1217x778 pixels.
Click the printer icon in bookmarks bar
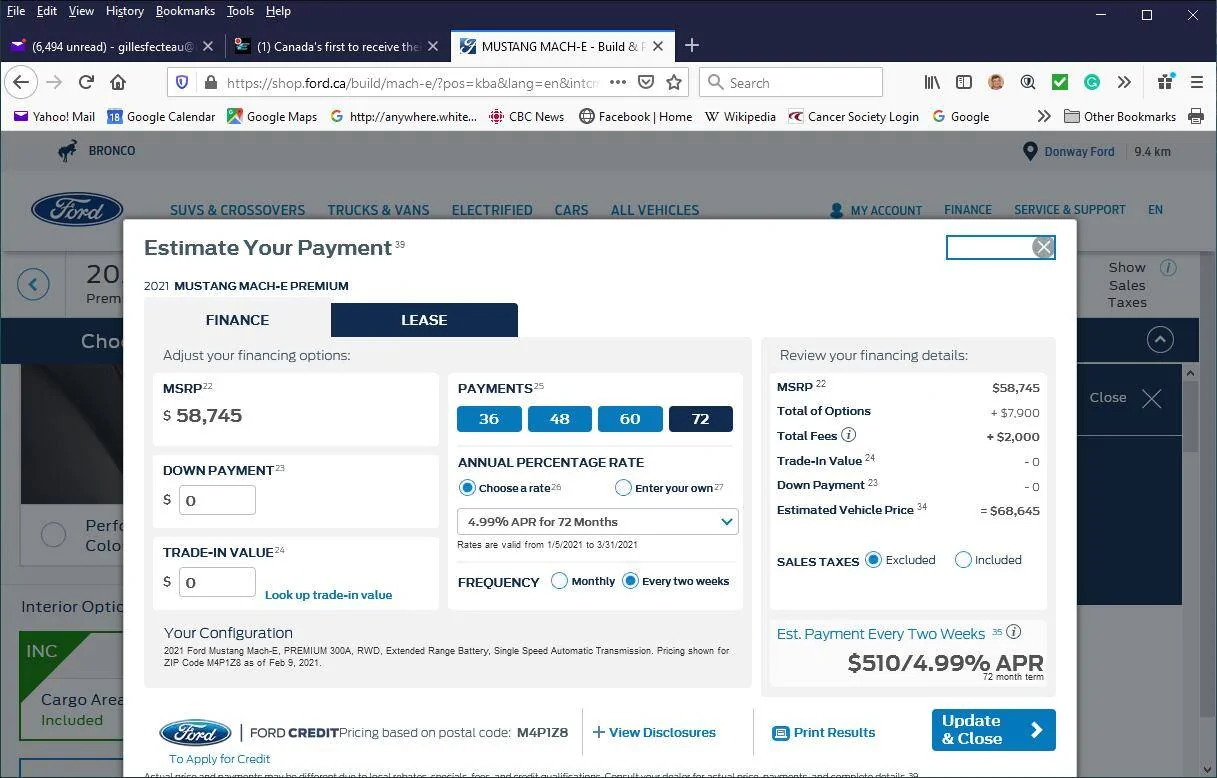coord(1195,116)
